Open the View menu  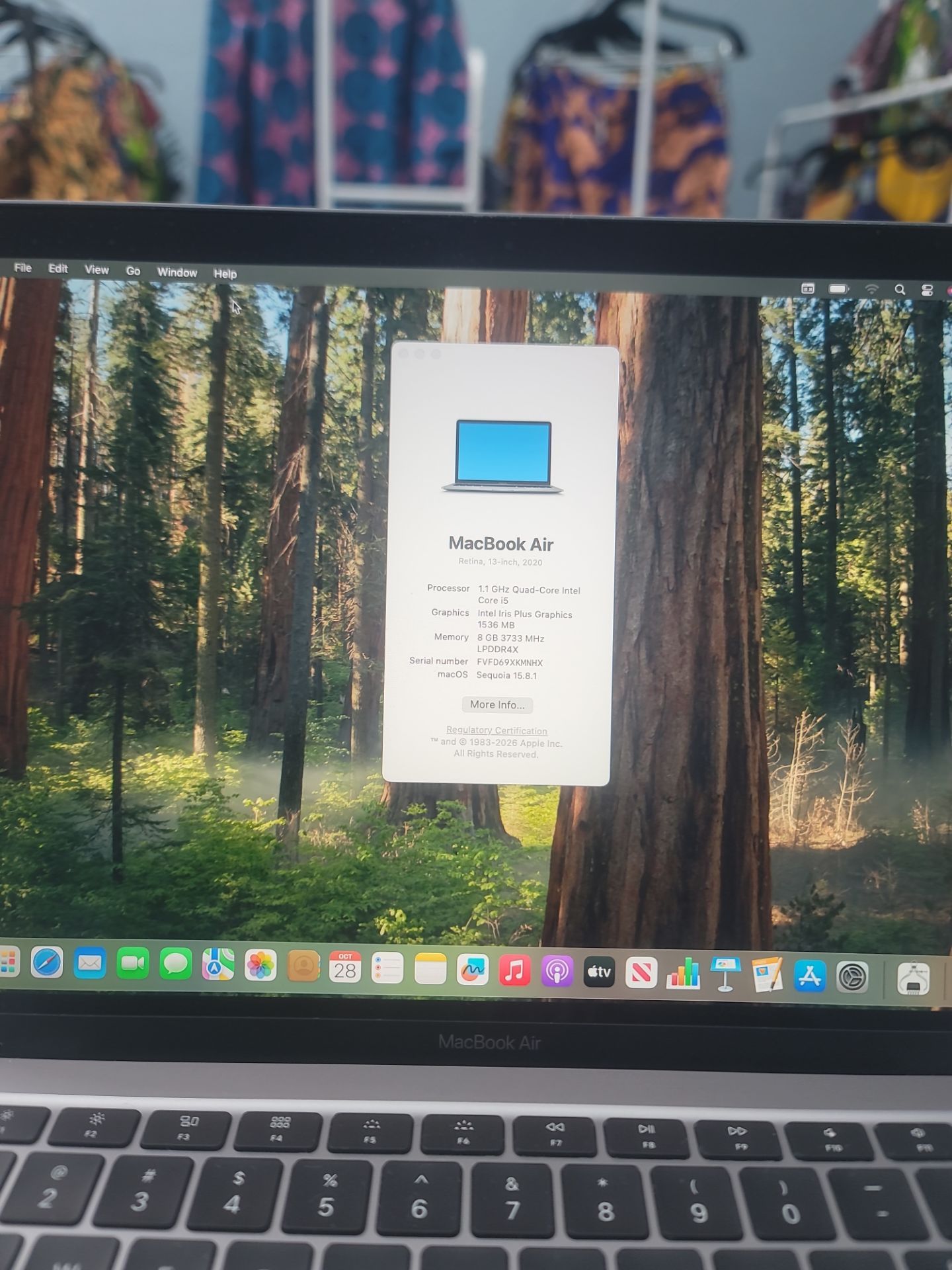pos(97,270)
